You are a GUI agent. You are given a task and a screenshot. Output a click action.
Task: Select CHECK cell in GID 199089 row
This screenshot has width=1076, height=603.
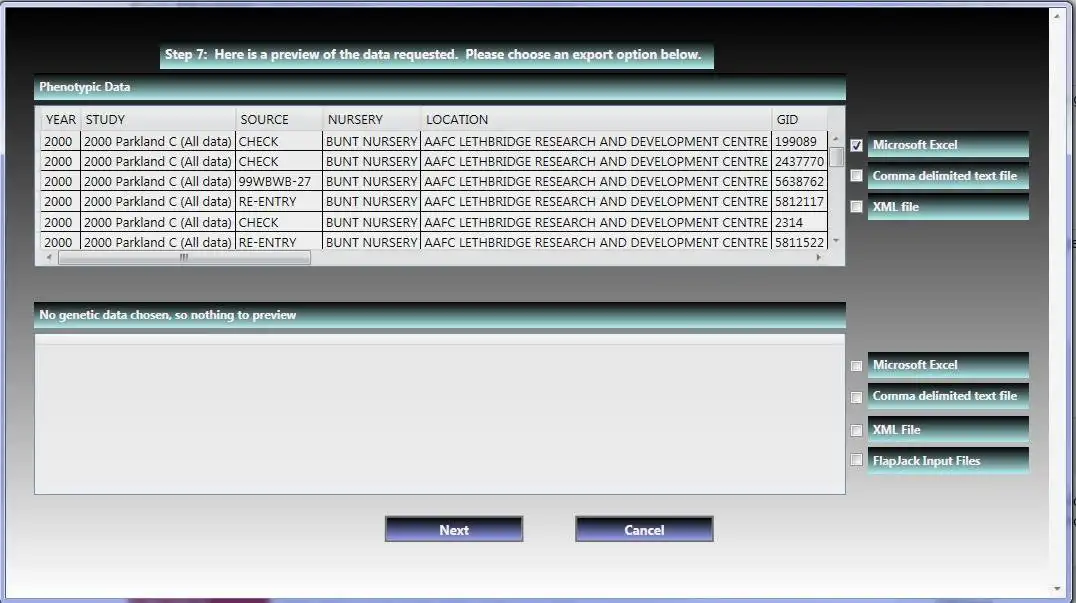pyautogui.click(x=279, y=141)
